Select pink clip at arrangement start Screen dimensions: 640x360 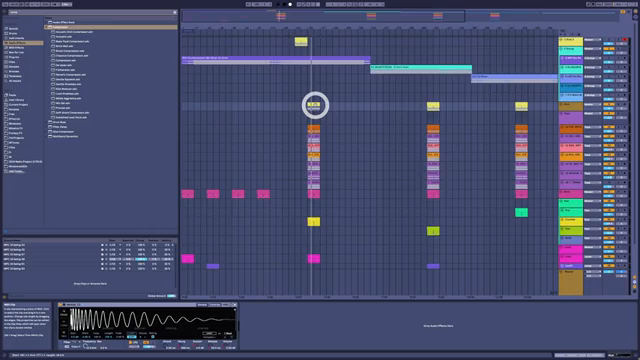click(188, 194)
